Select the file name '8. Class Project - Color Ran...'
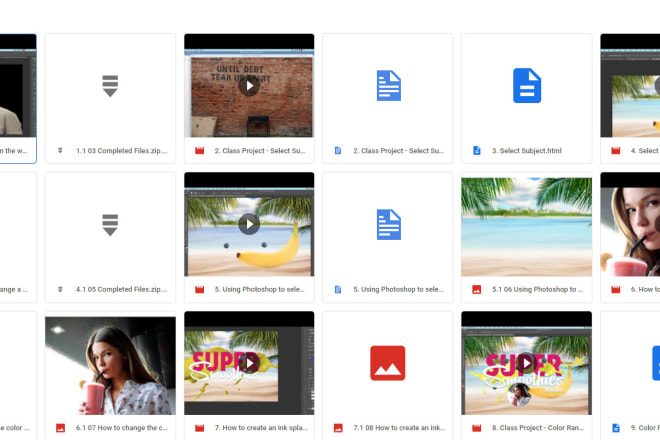 coord(538,428)
